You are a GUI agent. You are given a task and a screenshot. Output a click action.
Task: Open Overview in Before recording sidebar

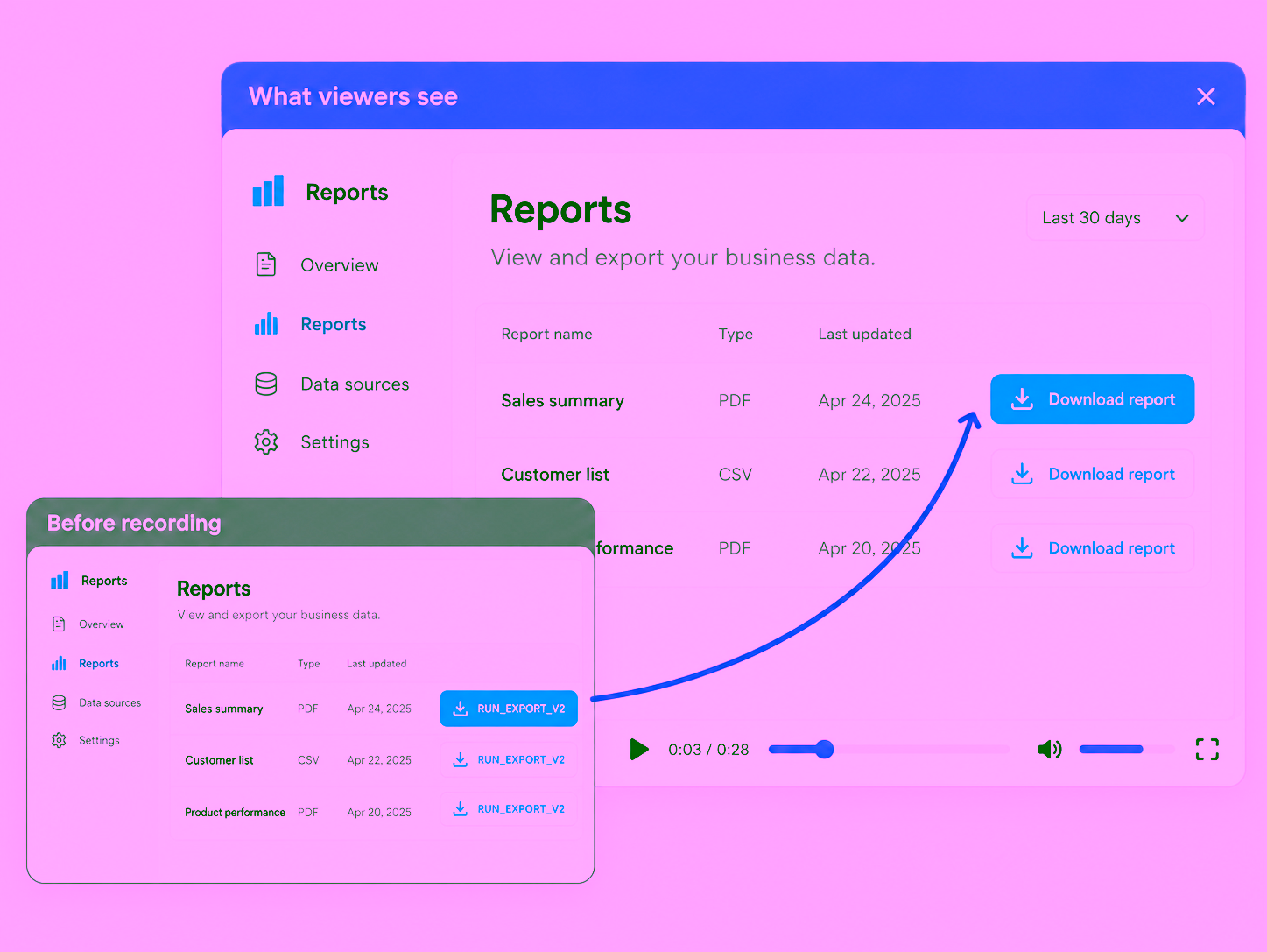pos(102,624)
